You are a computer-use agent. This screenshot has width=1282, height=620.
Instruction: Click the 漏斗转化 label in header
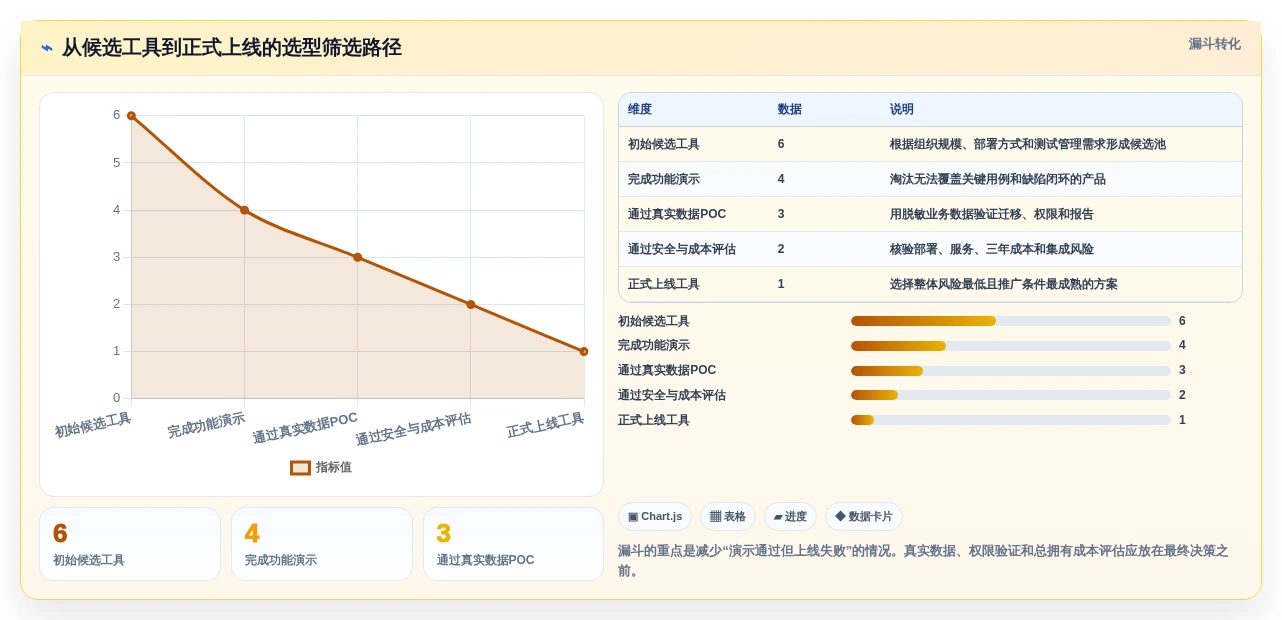(x=1214, y=44)
